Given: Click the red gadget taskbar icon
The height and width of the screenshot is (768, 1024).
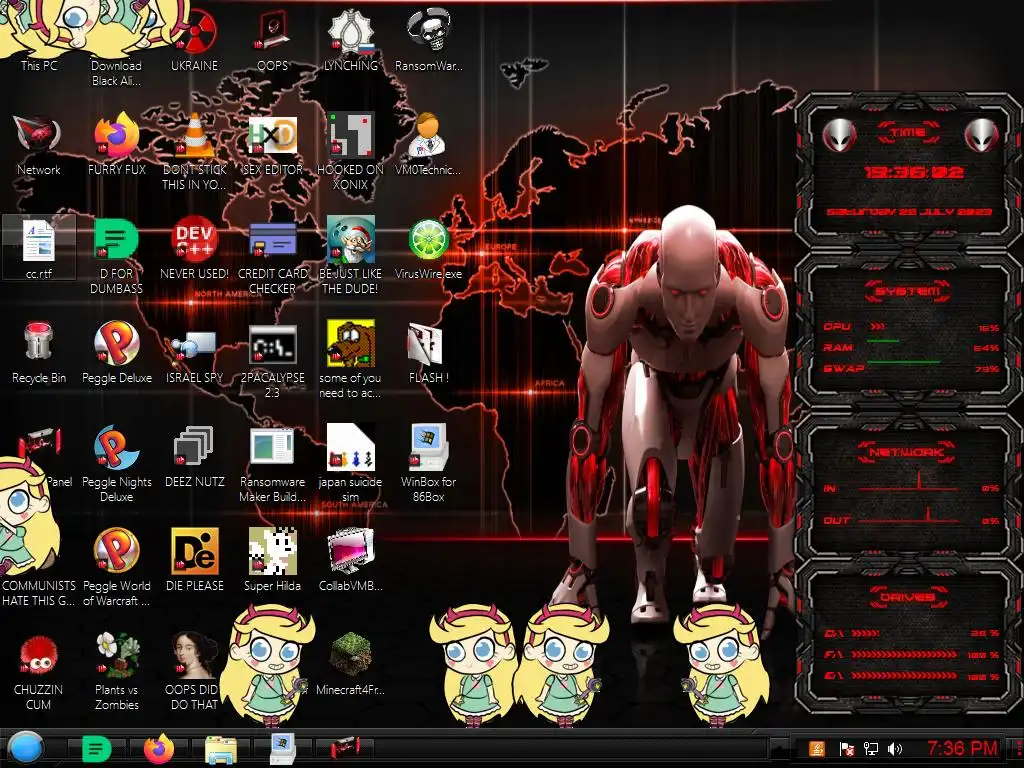Looking at the screenshot, I should [x=345, y=748].
